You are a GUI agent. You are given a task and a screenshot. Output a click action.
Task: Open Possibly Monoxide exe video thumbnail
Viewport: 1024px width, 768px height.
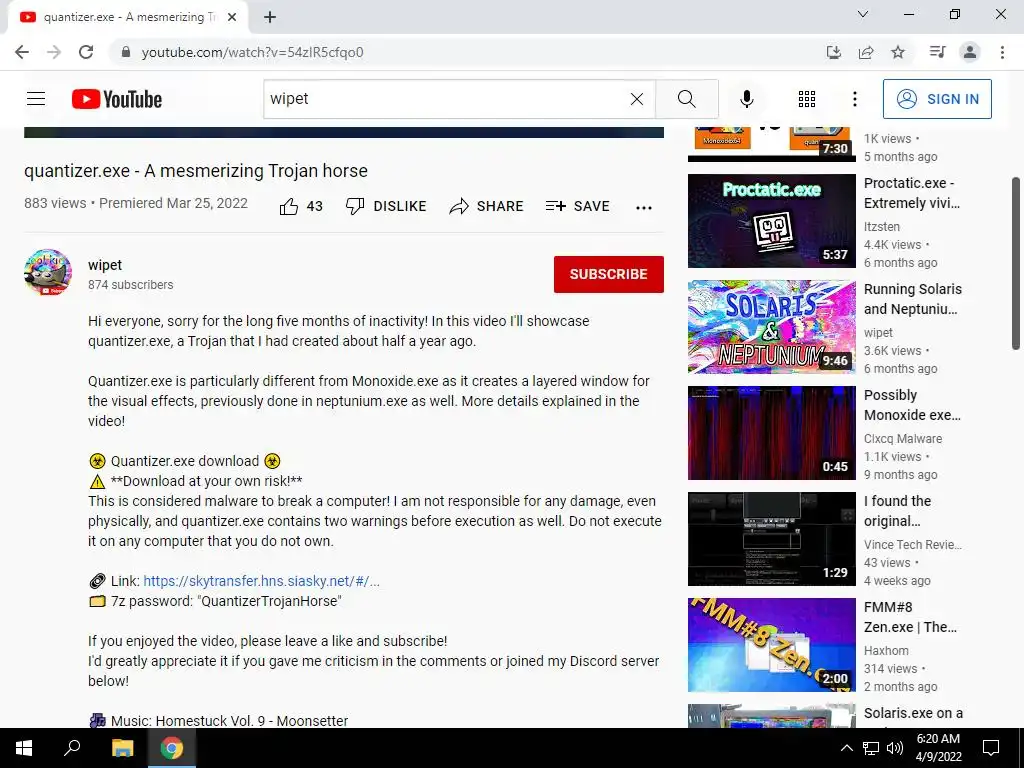tap(771, 433)
